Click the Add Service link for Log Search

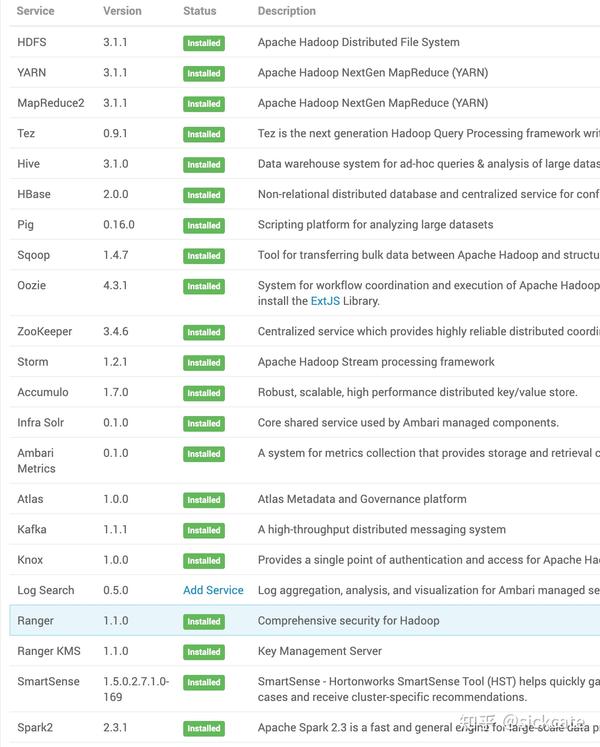click(x=213, y=590)
